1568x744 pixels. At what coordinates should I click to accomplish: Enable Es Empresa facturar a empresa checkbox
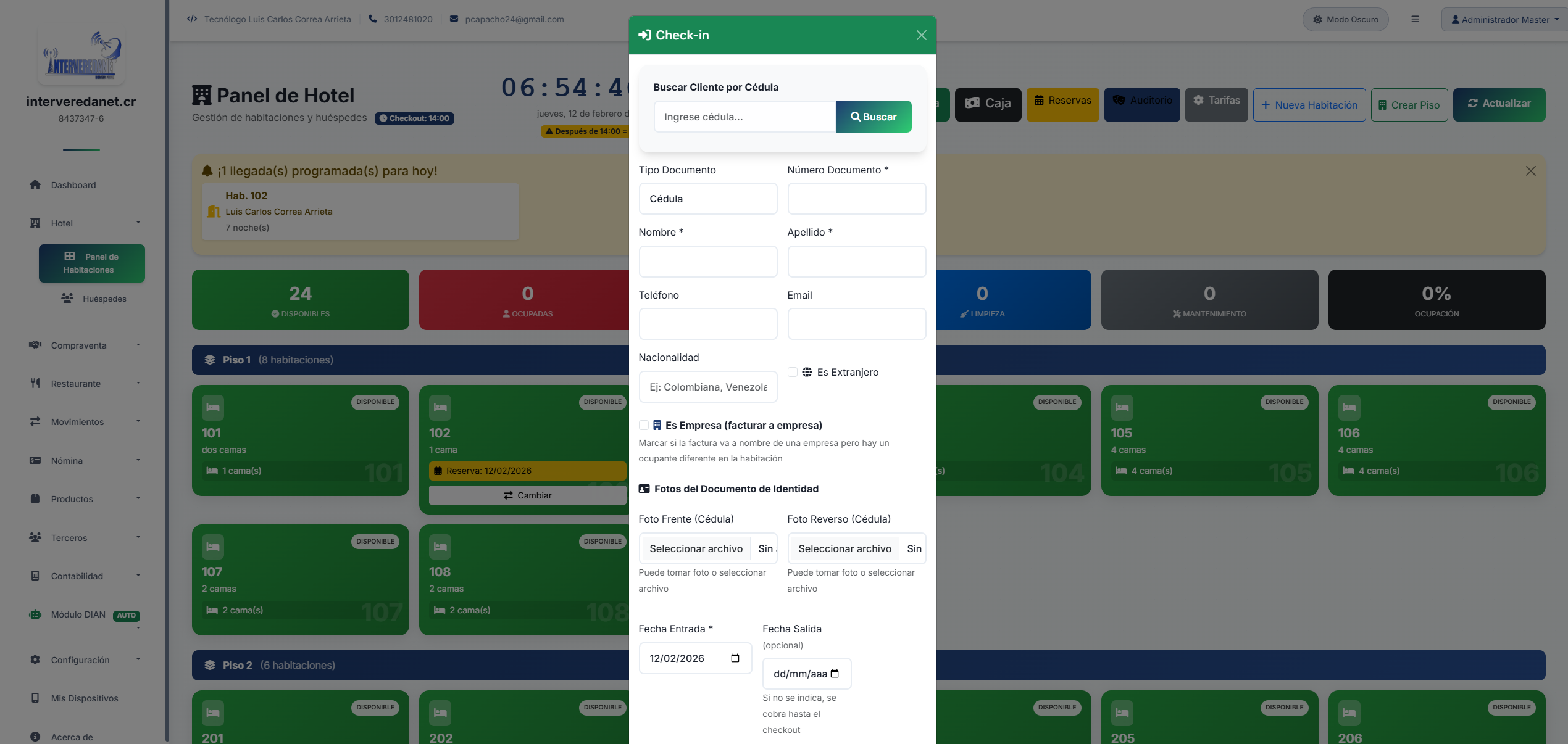[644, 425]
